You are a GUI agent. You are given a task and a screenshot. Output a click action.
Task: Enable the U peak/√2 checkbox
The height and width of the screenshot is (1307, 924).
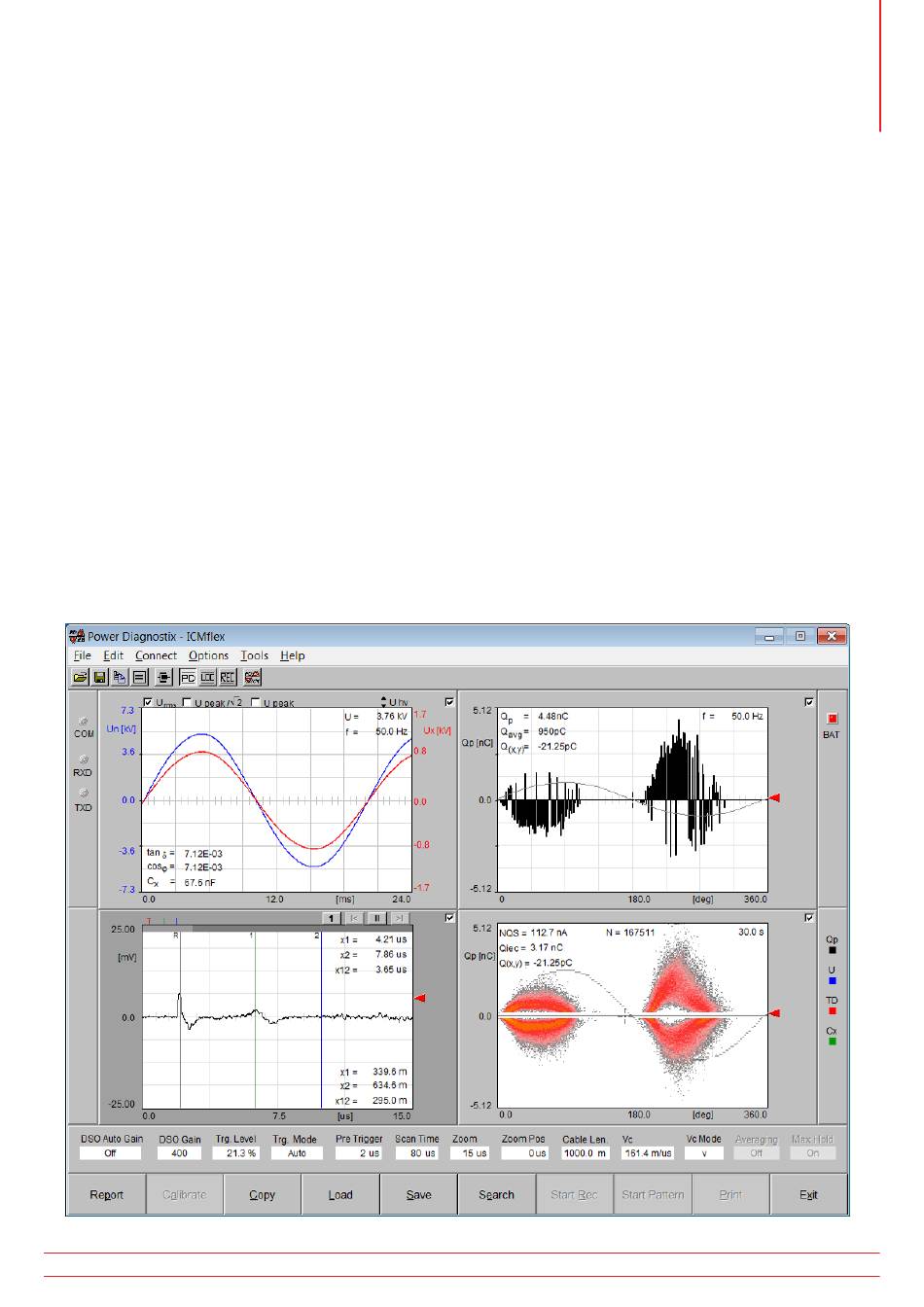click(188, 702)
